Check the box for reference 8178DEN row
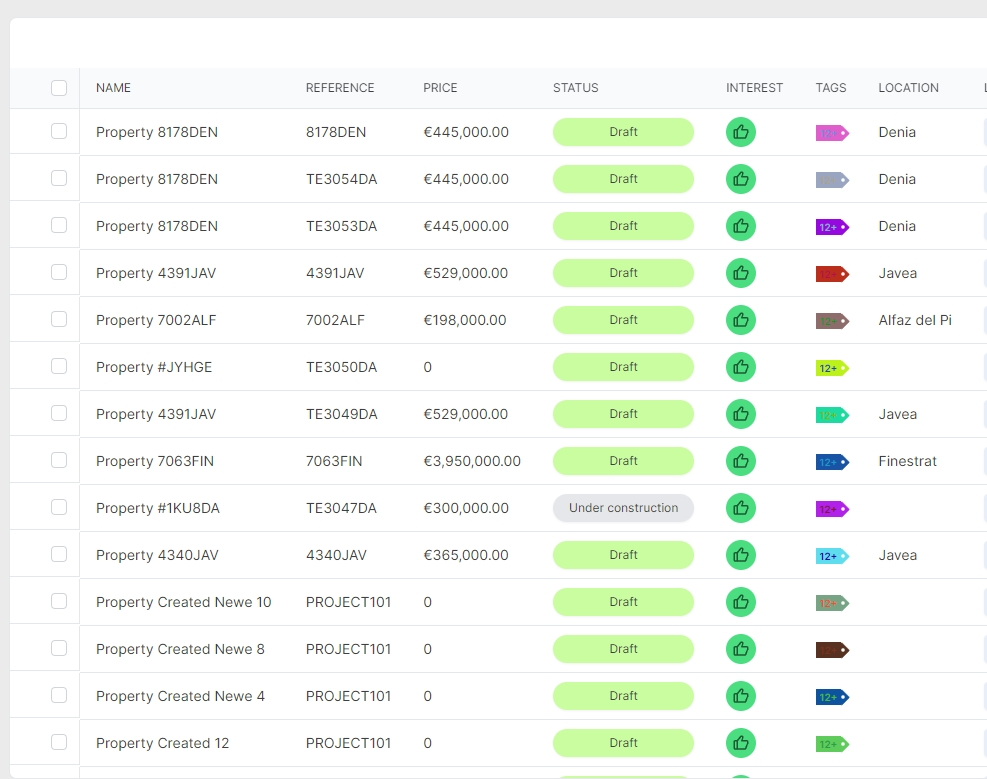 pos(59,131)
